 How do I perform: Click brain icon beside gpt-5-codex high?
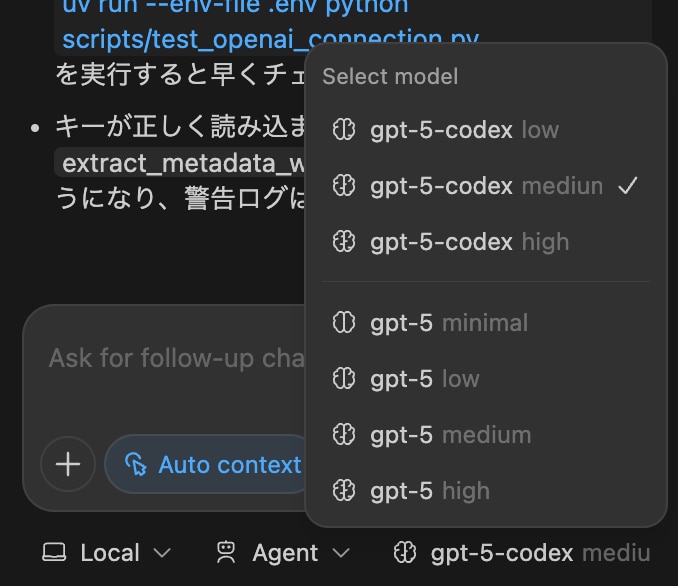[x=344, y=242]
